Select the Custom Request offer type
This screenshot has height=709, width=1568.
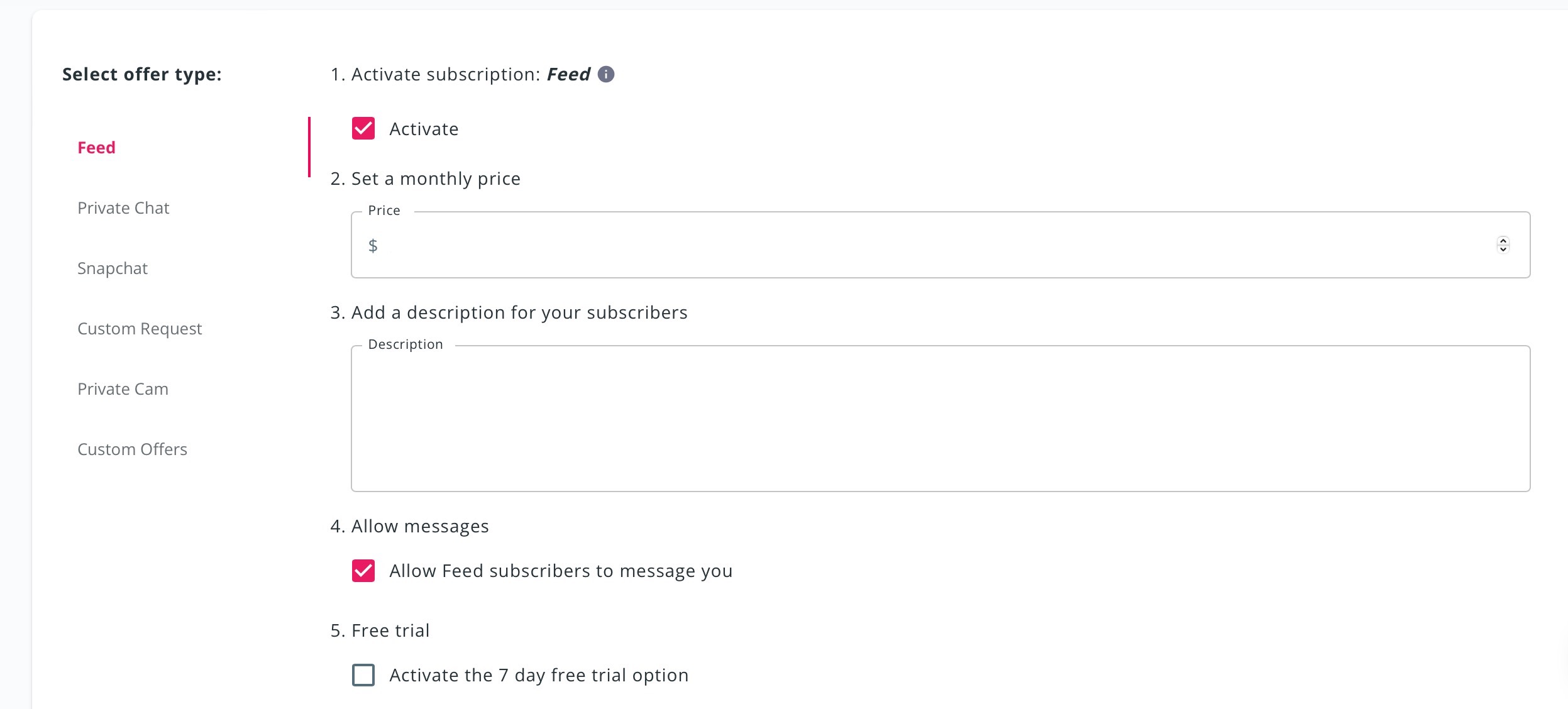[140, 329]
